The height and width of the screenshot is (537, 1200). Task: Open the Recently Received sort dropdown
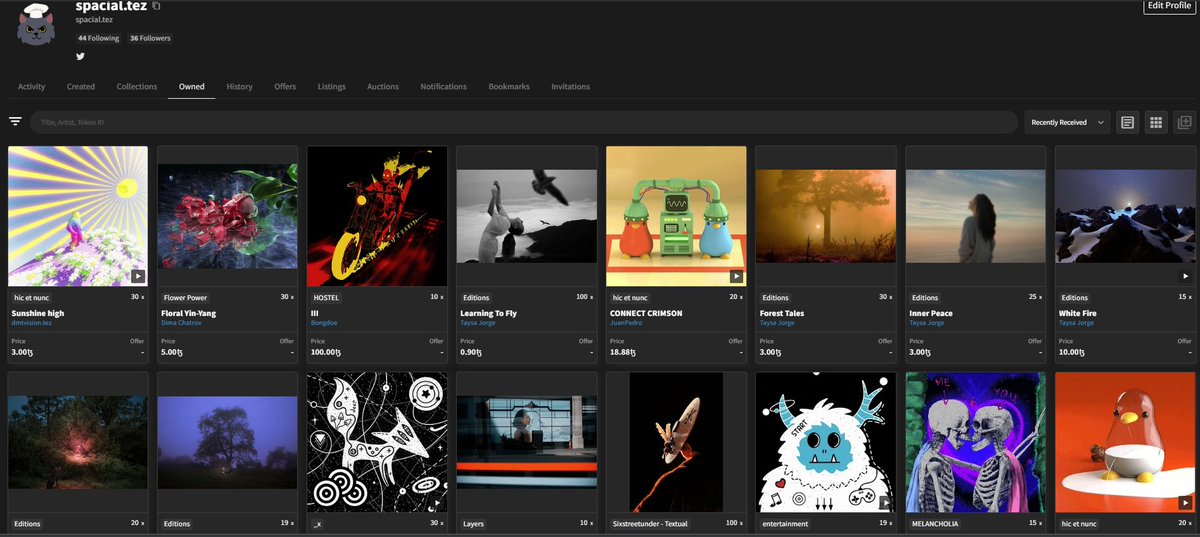pos(1068,122)
